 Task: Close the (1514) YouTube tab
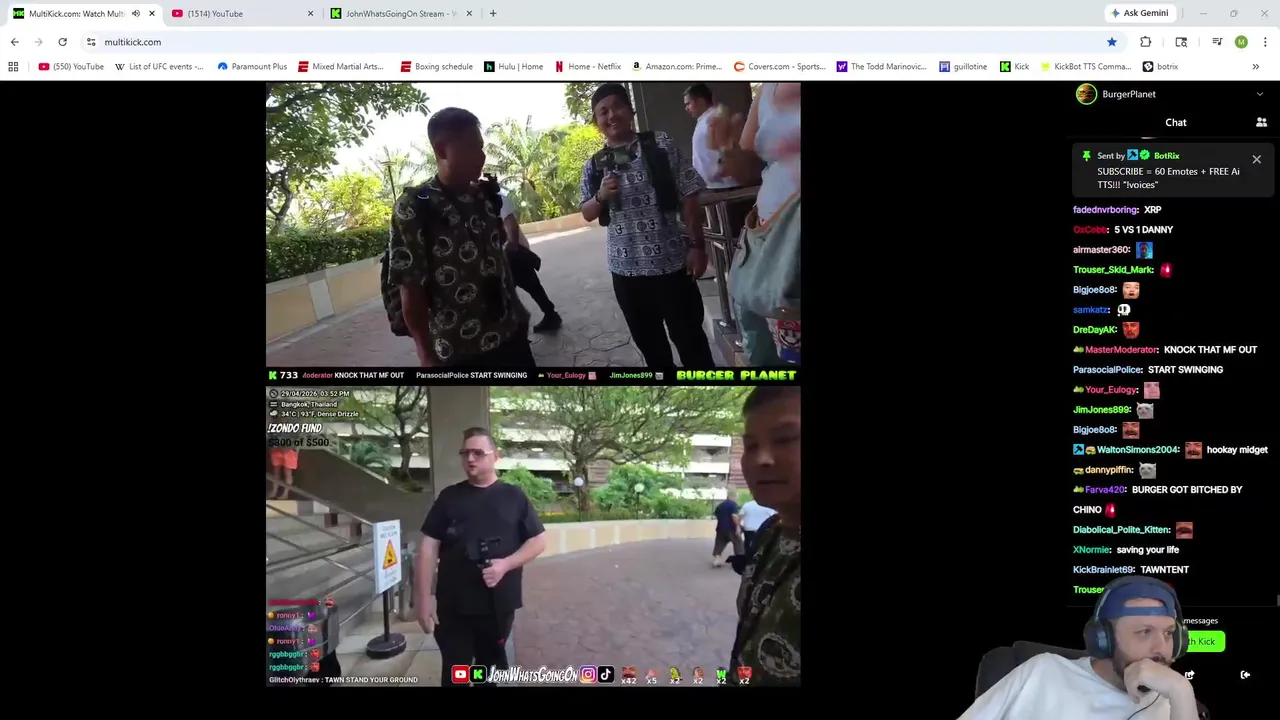pyautogui.click(x=310, y=13)
